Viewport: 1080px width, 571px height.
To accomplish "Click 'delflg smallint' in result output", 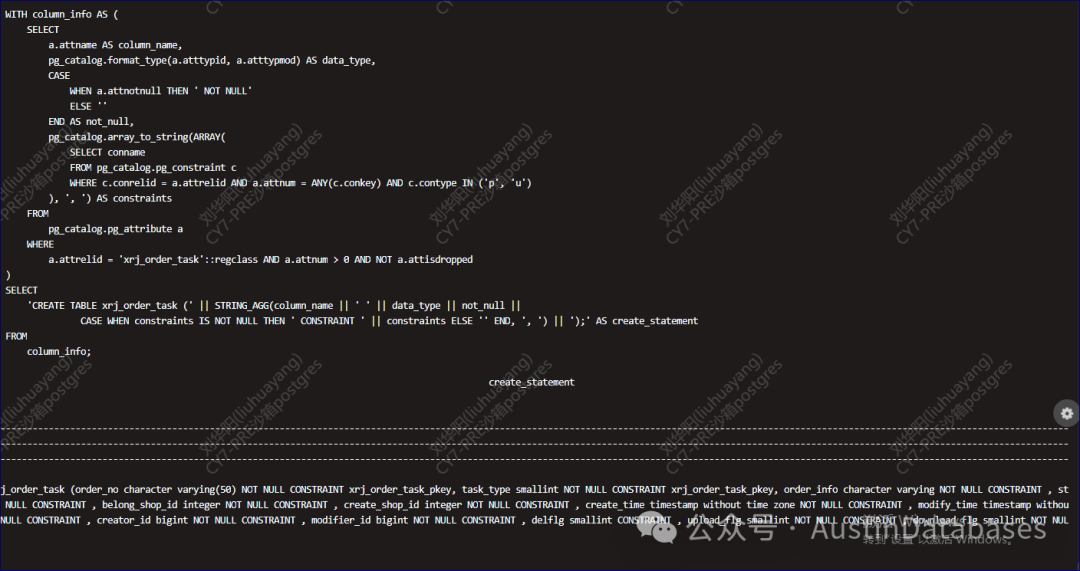I will point(572,520).
